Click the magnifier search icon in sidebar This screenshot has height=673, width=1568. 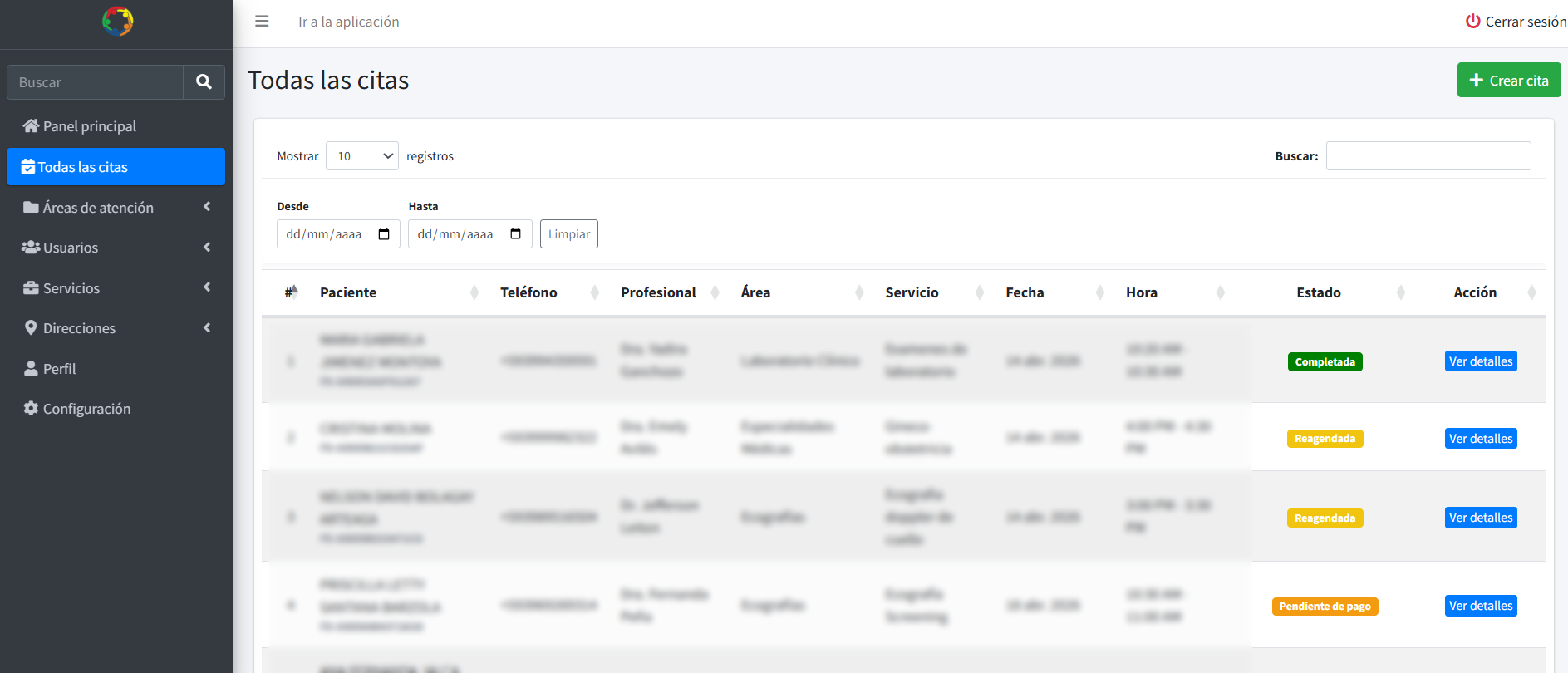tap(204, 82)
